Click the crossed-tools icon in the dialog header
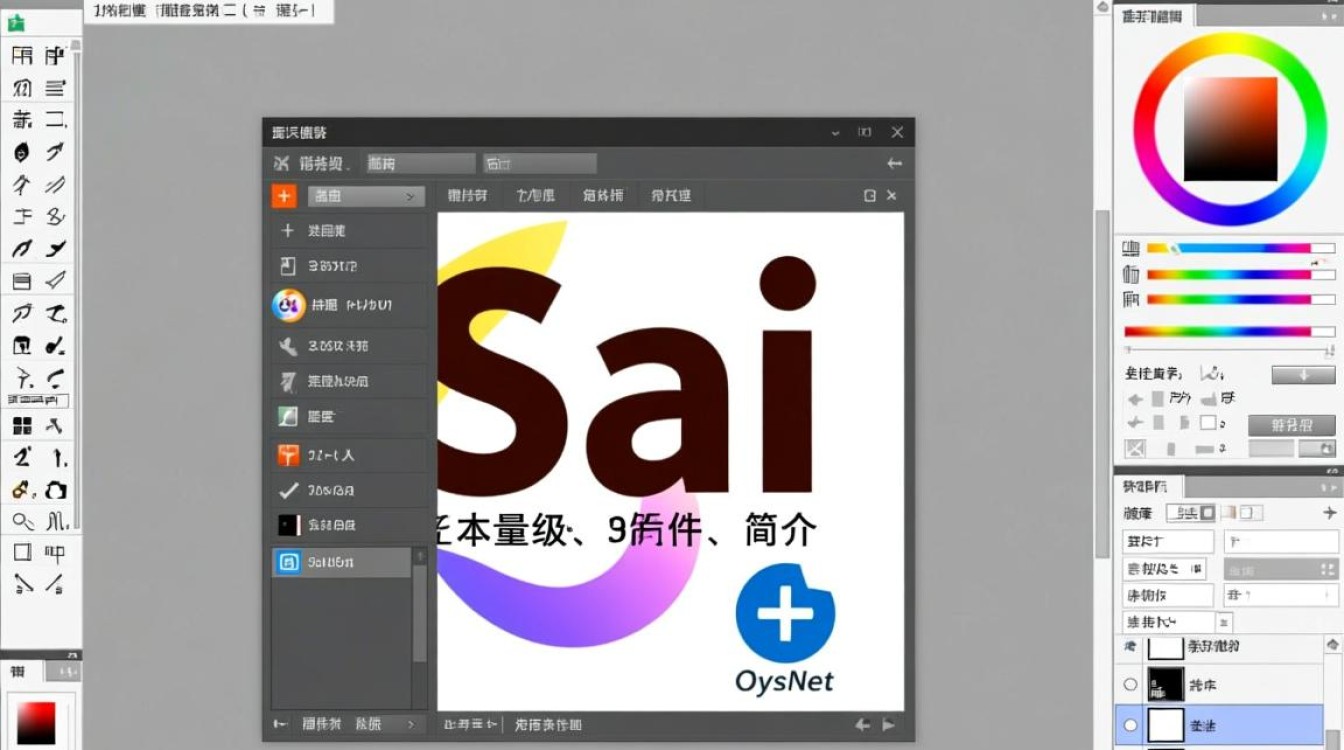Screen dimensions: 1344x750 pos(282,163)
